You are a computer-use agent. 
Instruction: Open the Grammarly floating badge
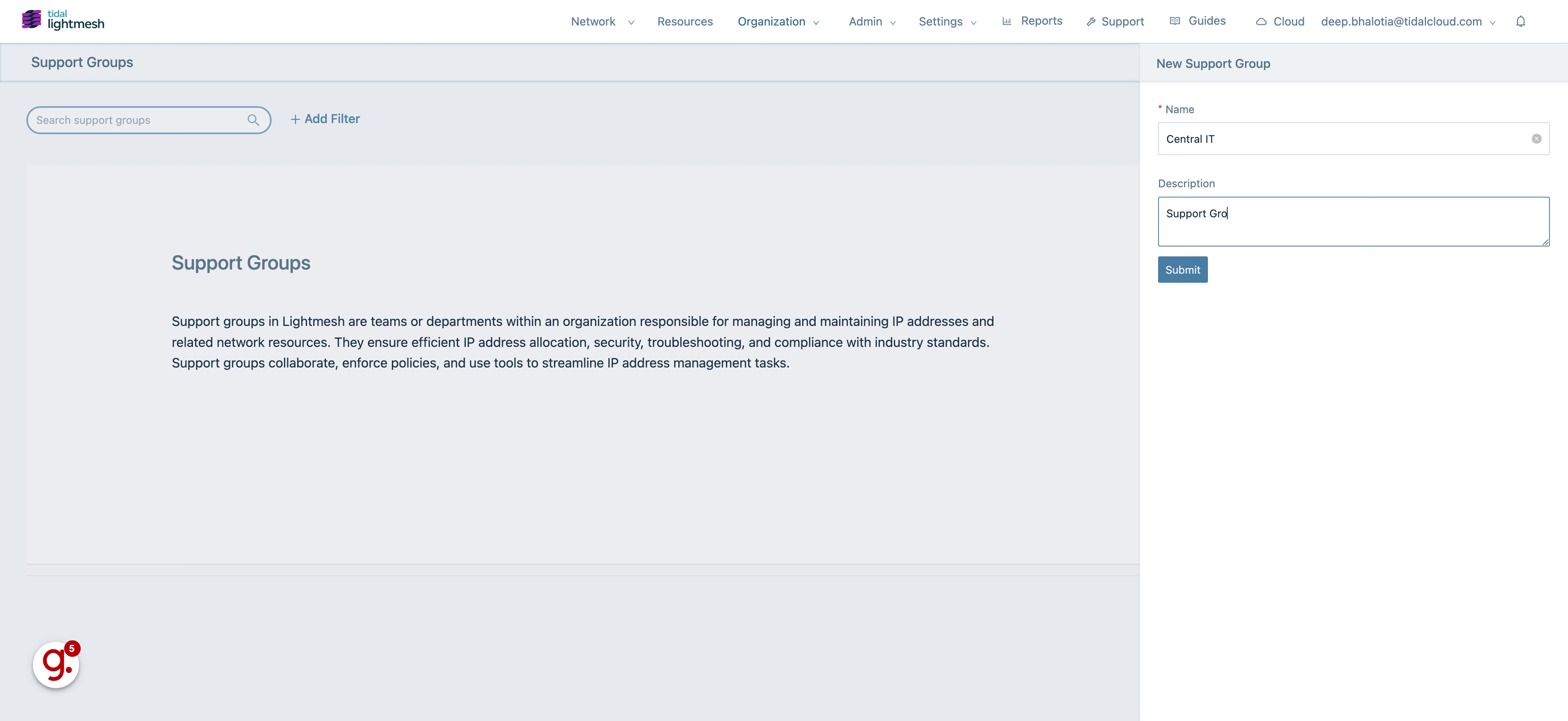57,664
